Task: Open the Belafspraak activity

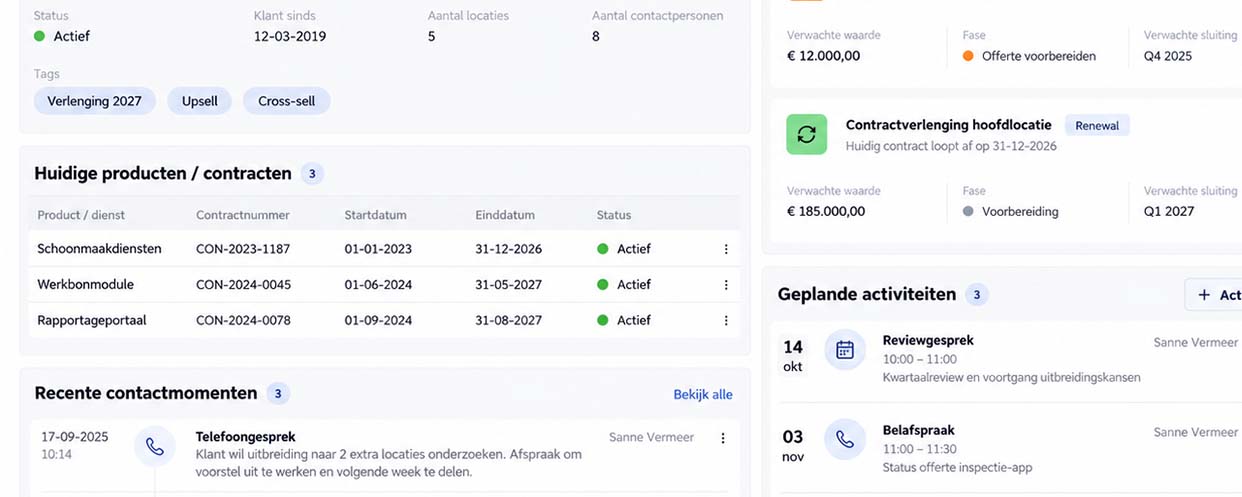Action: 919,430
